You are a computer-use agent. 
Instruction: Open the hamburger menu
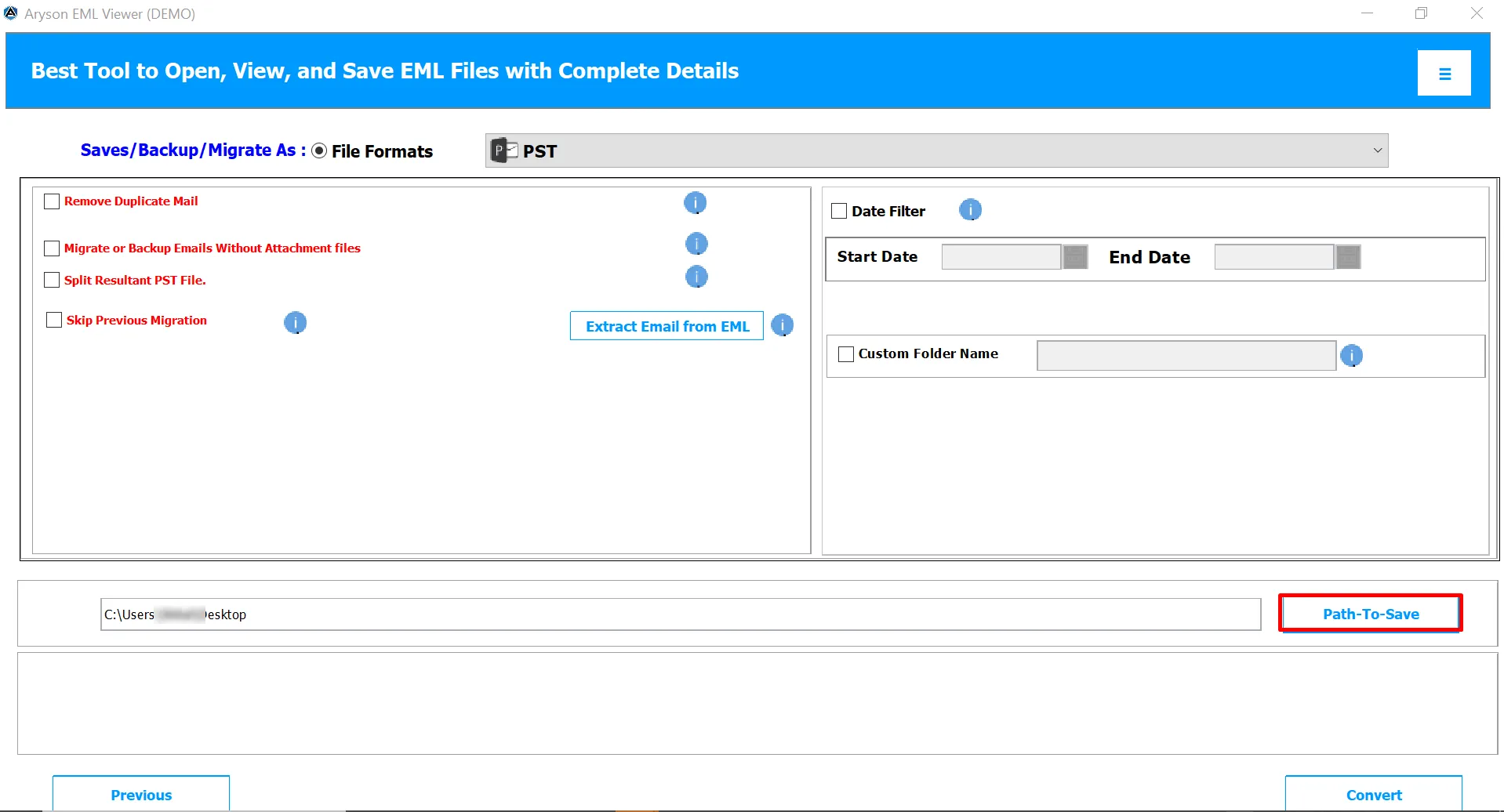click(1444, 72)
